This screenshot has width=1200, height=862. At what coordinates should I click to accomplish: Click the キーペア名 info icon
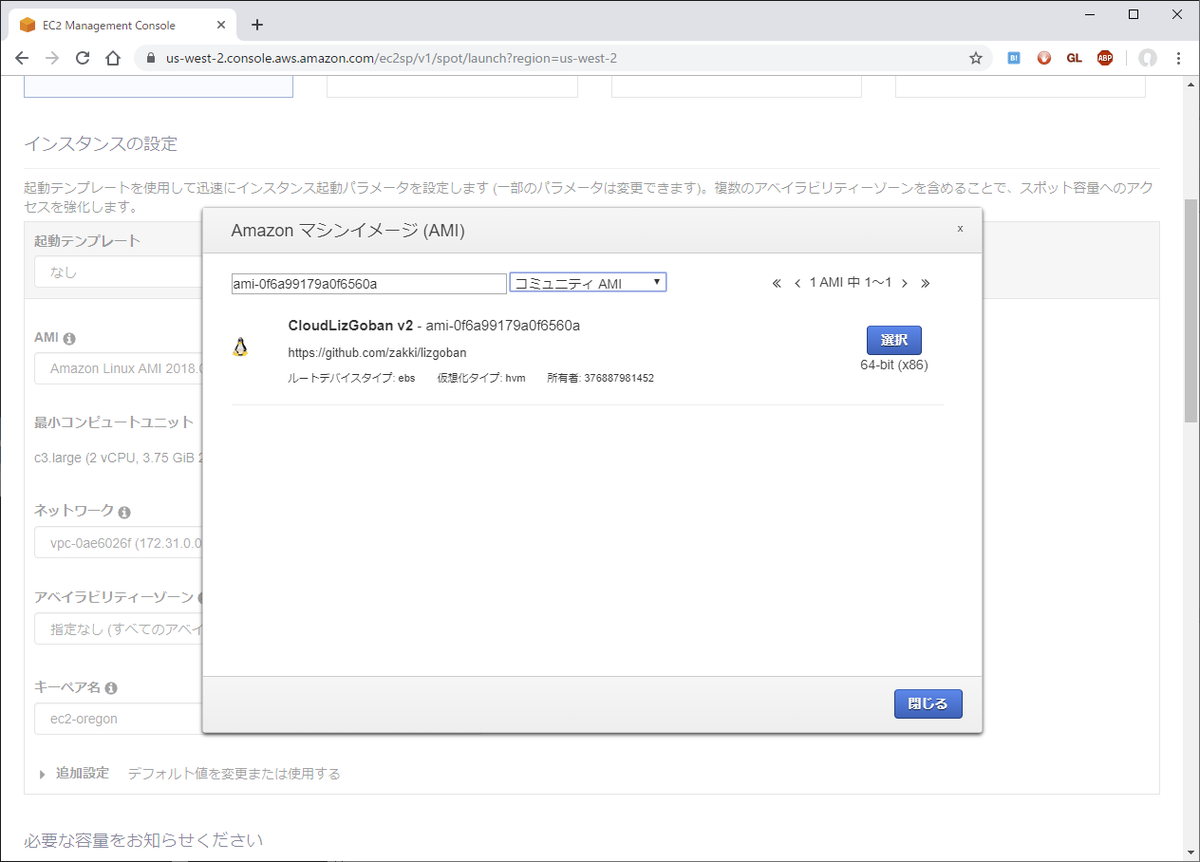(111, 688)
